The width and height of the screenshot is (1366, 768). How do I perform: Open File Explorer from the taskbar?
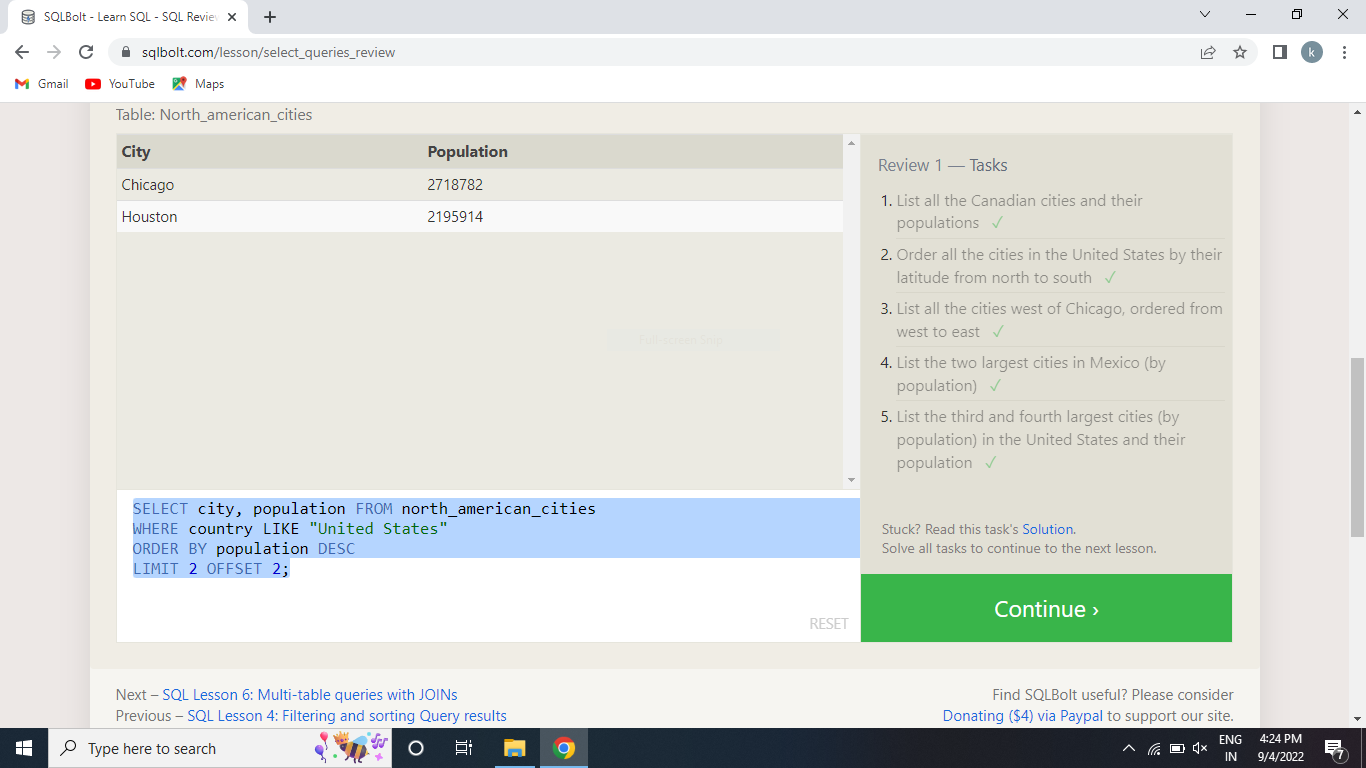tap(514, 748)
